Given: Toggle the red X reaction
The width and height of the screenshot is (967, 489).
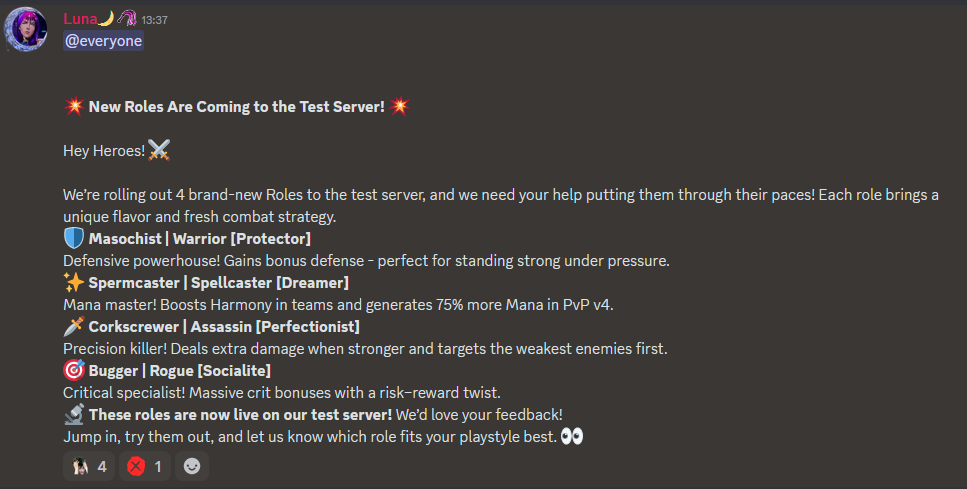Looking at the screenshot, I should coord(145,466).
